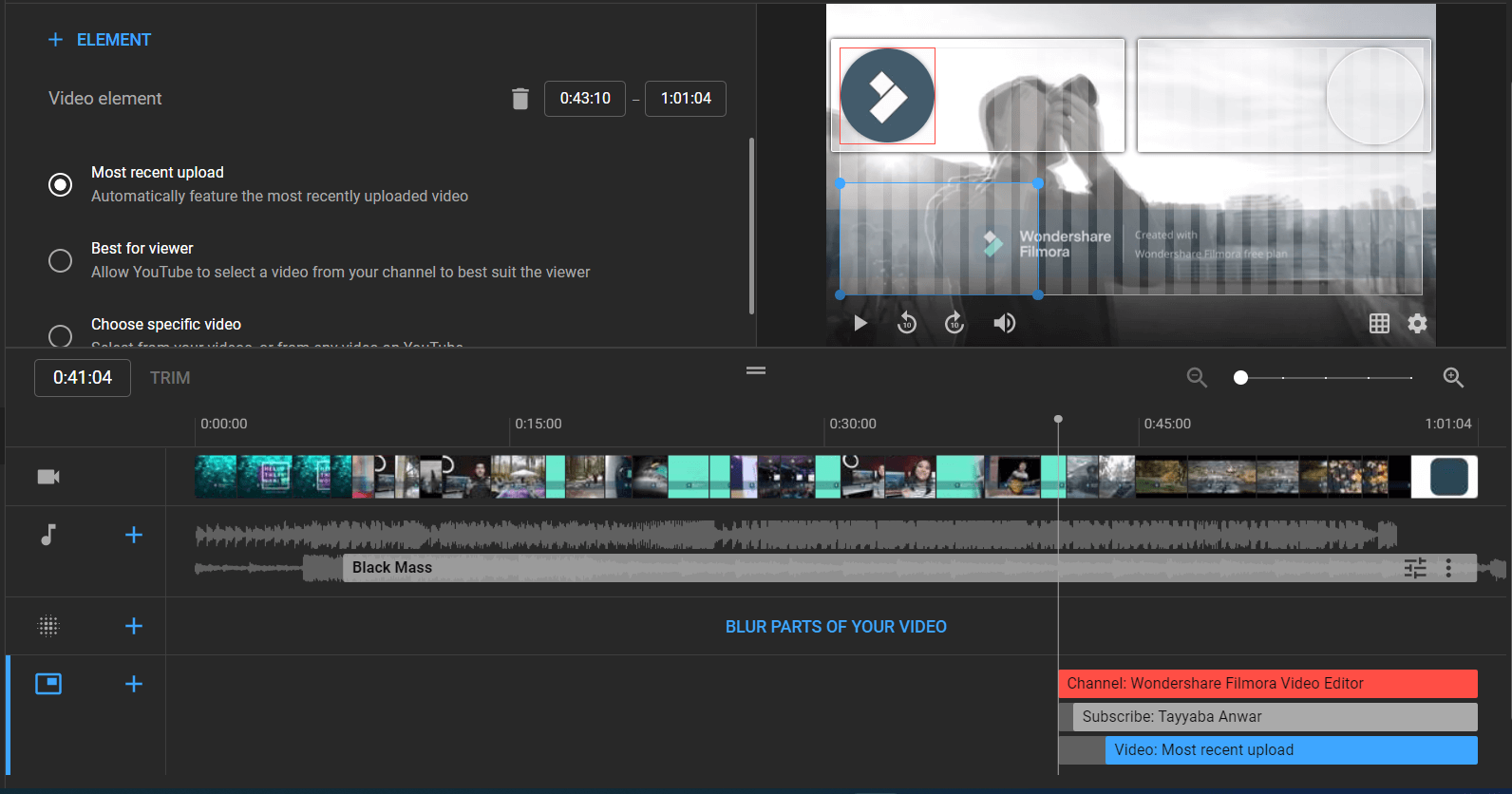Click the original audio waveform track
The width and height of the screenshot is (1512, 794).
point(796,535)
